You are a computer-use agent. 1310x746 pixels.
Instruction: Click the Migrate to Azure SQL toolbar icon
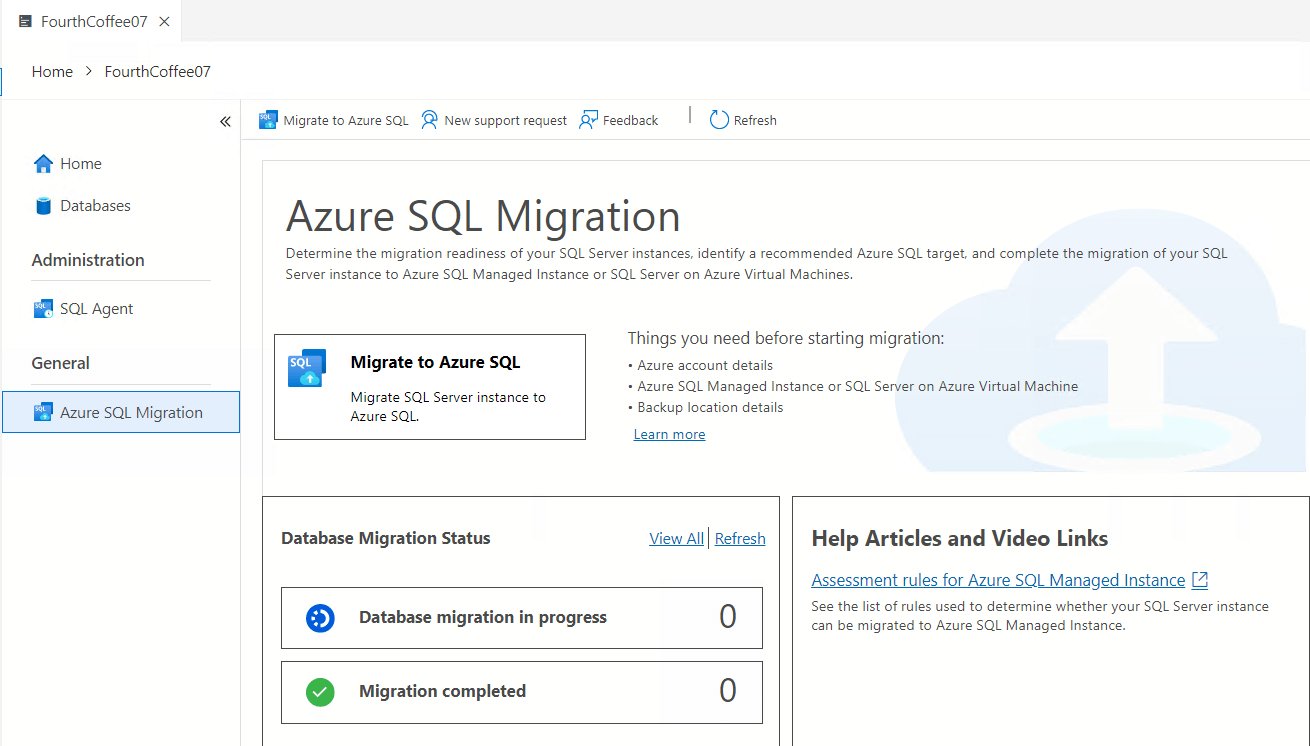(x=268, y=120)
